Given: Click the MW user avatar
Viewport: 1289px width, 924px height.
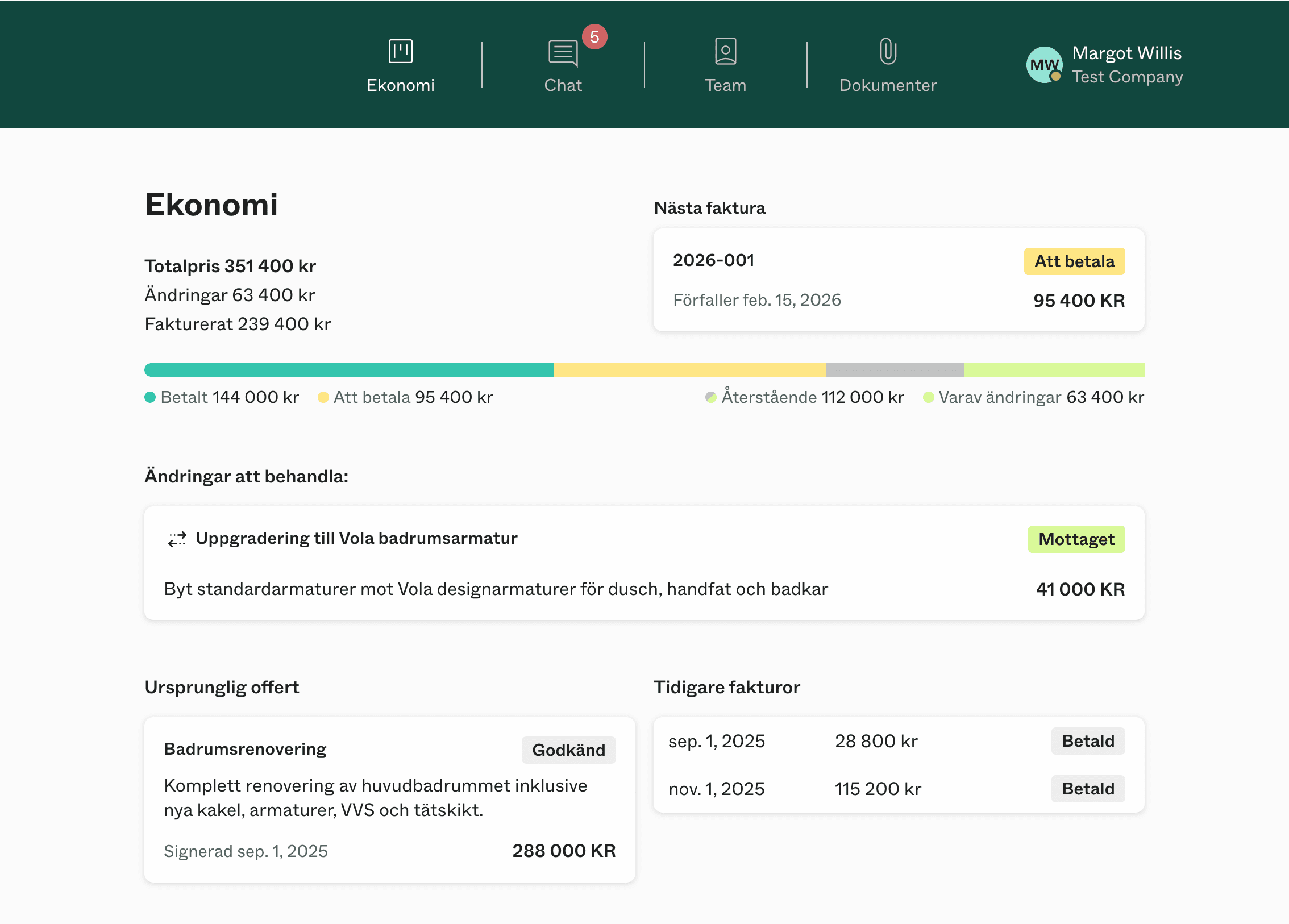Looking at the screenshot, I should pos(1044,65).
